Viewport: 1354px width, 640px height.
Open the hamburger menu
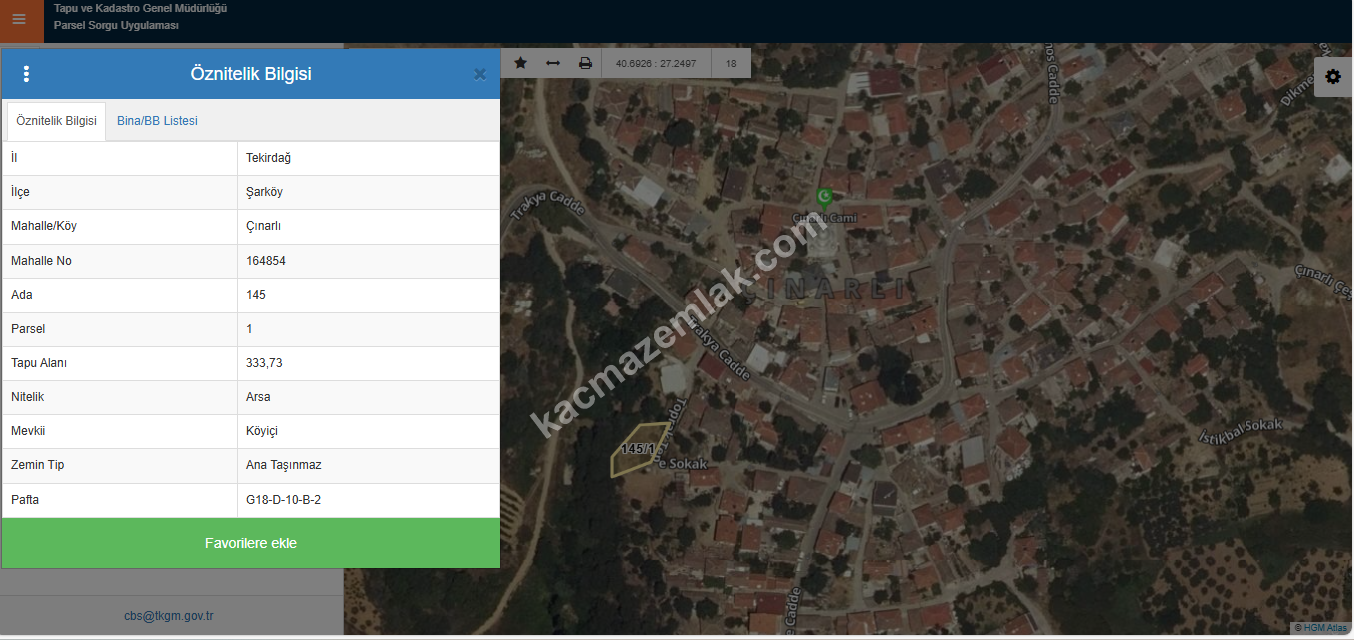tap(19, 19)
